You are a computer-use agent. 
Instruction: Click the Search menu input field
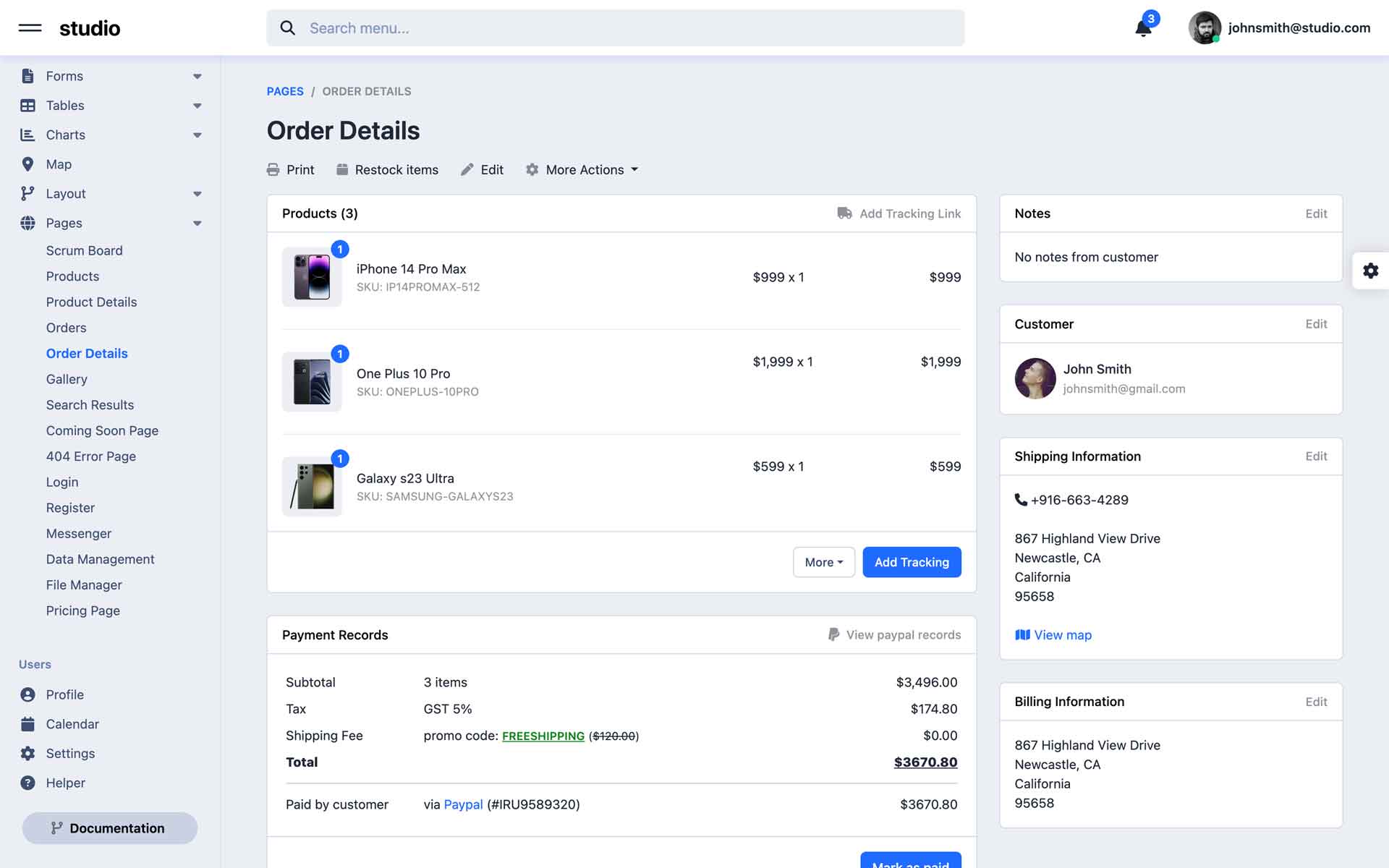[615, 28]
